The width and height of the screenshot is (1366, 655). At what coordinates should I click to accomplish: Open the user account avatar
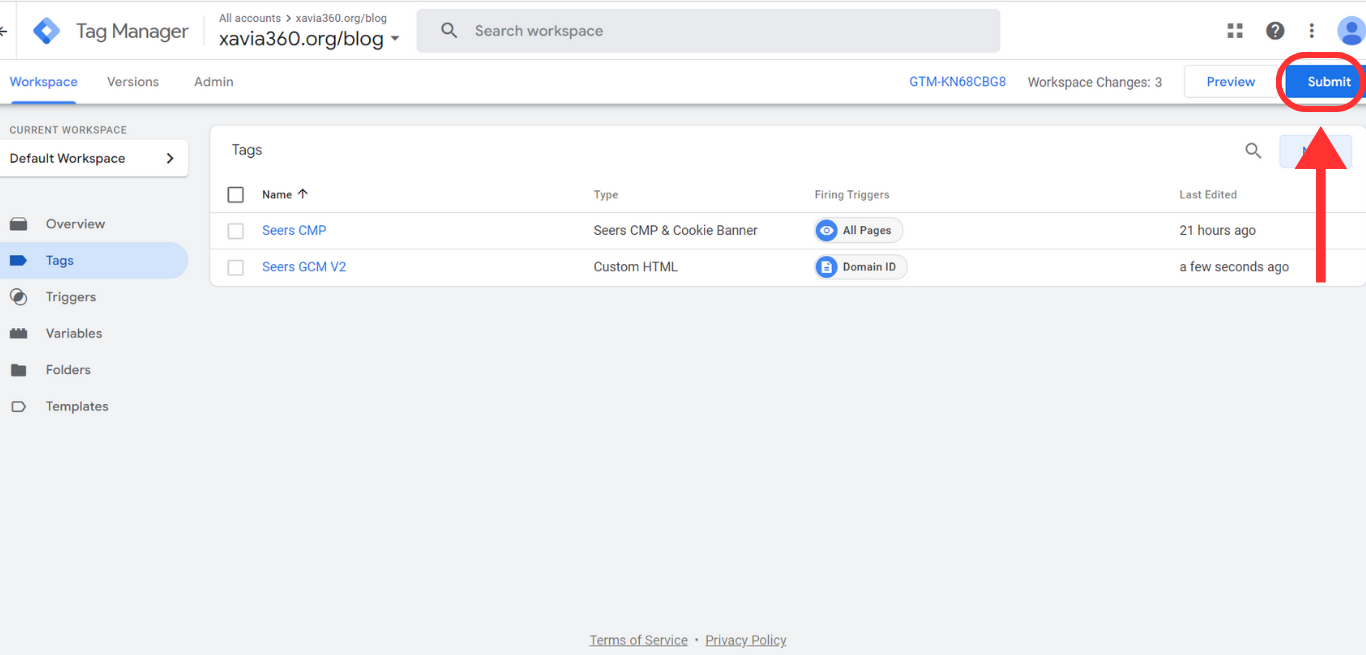tap(1351, 31)
